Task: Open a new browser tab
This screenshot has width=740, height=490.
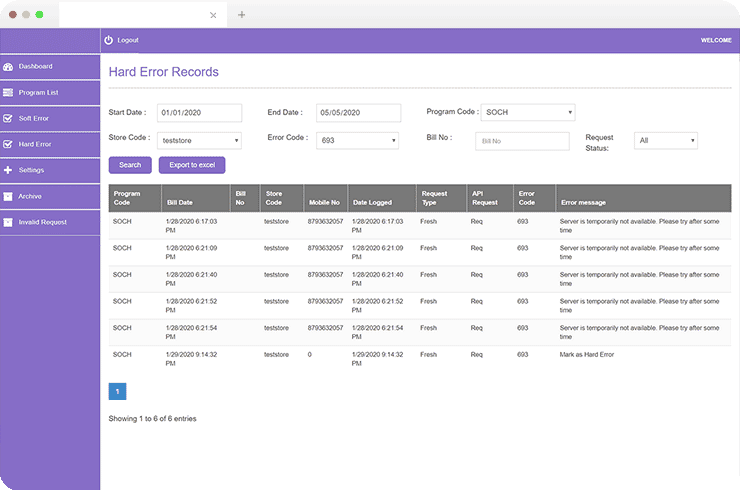Action: [241, 15]
